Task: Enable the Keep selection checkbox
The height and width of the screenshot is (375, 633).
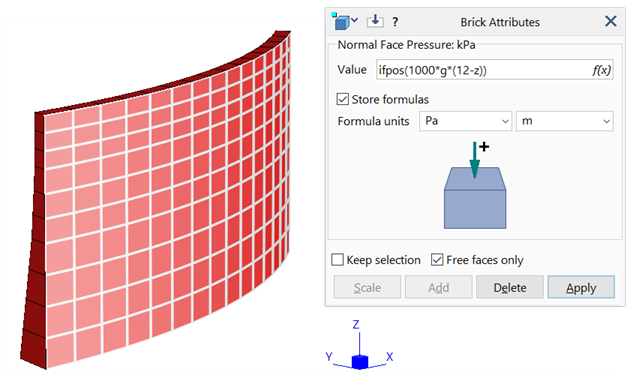Action: click(337, 260)
